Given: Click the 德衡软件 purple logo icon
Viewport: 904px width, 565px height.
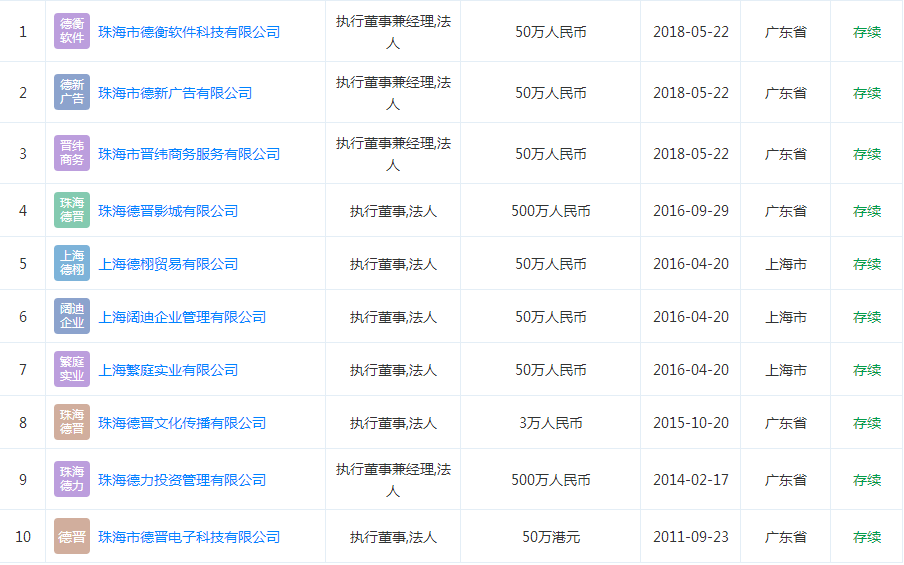Looking at the screenshot, I should (x=72, y=31).
